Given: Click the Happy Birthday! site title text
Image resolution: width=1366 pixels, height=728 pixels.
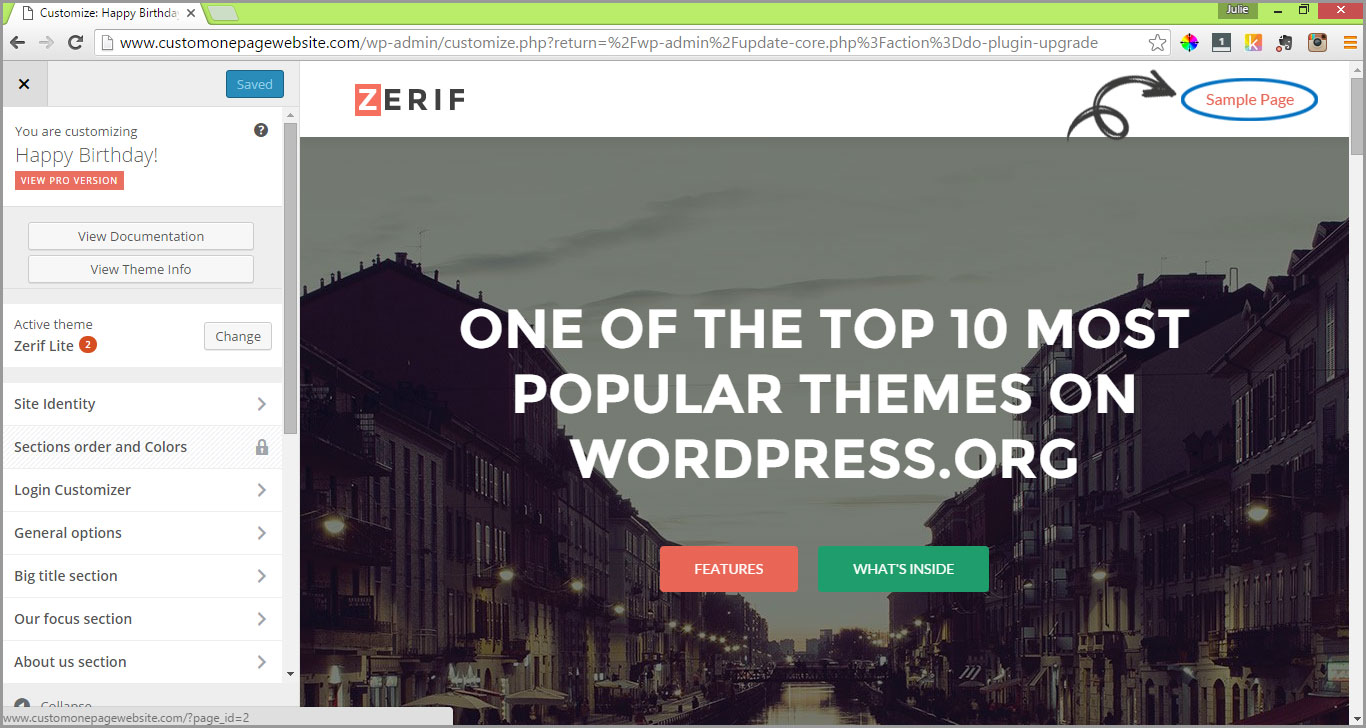Looking at the screenshot, I should point(86,155).
